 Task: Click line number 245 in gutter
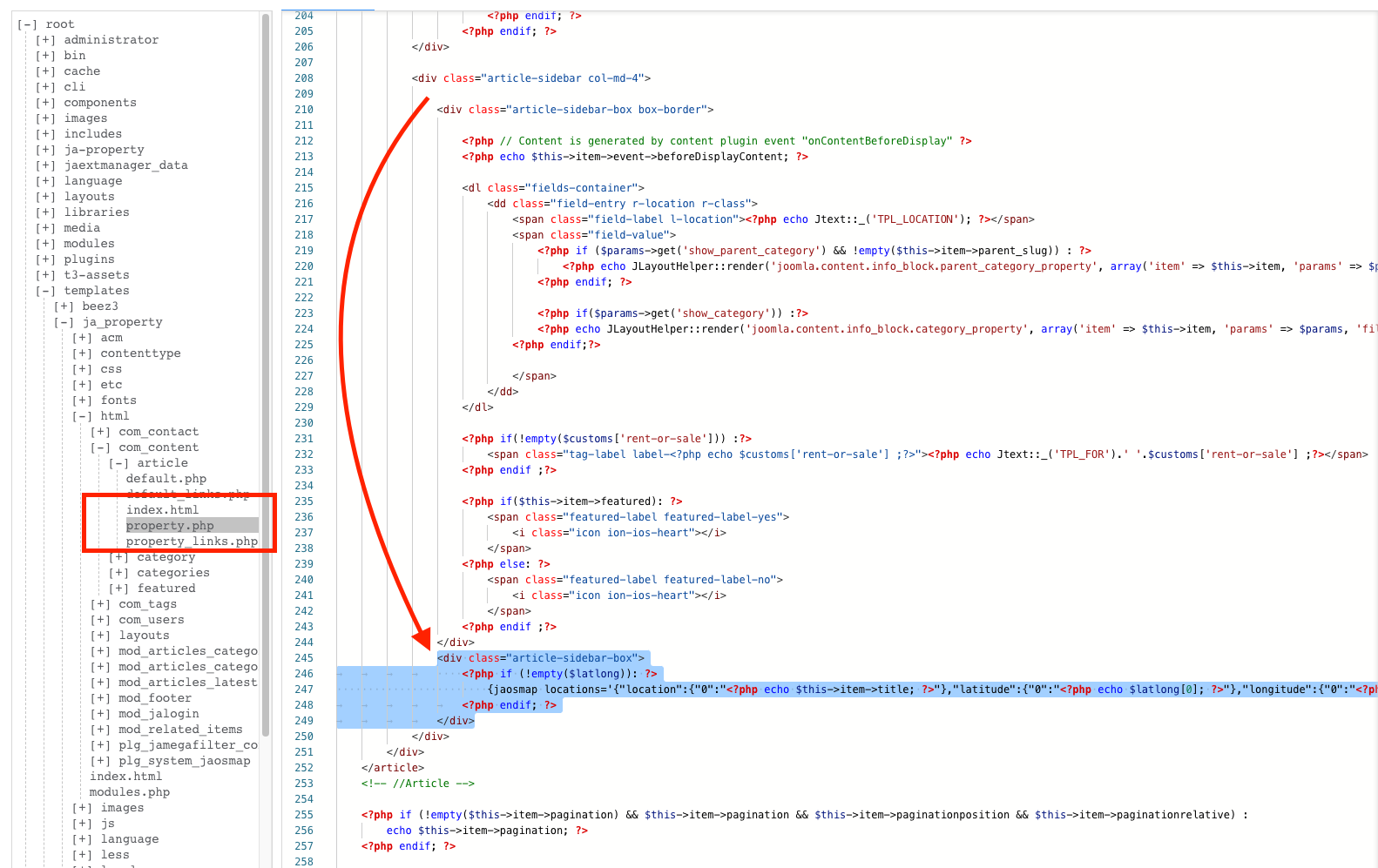pyautogui.click(x=303, y=658)
